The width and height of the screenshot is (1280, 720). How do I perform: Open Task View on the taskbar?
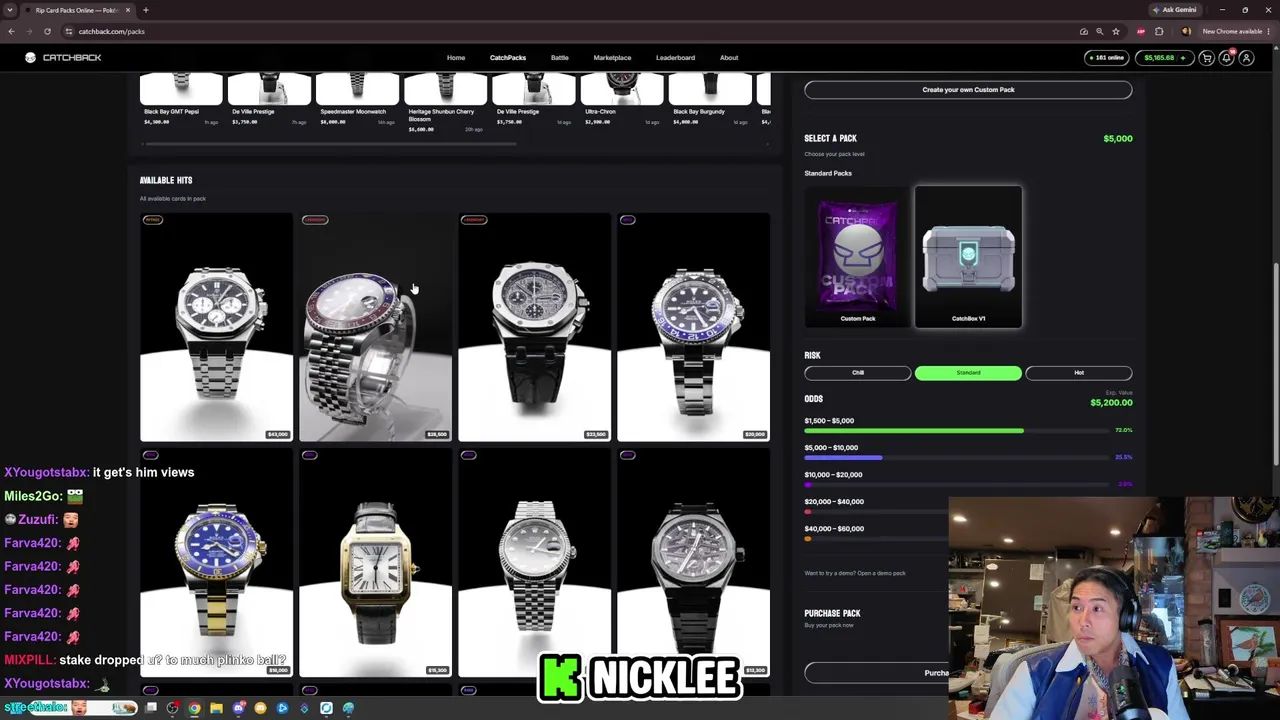click(151, 708)
